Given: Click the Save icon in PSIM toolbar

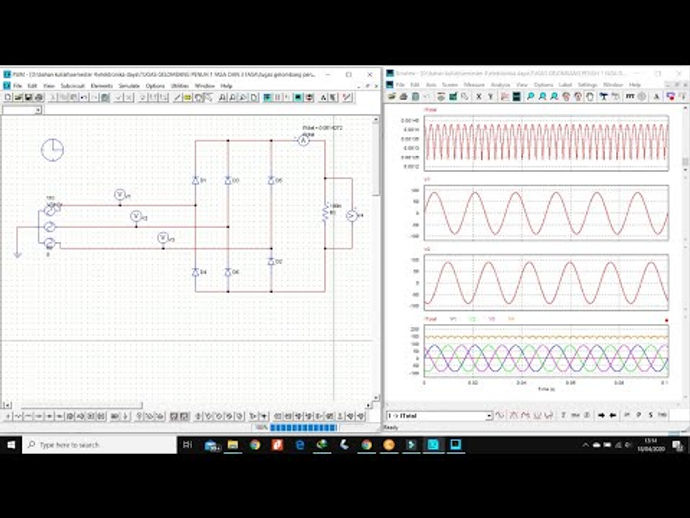Looking at the screenshot, I should [x=28, y=97].
